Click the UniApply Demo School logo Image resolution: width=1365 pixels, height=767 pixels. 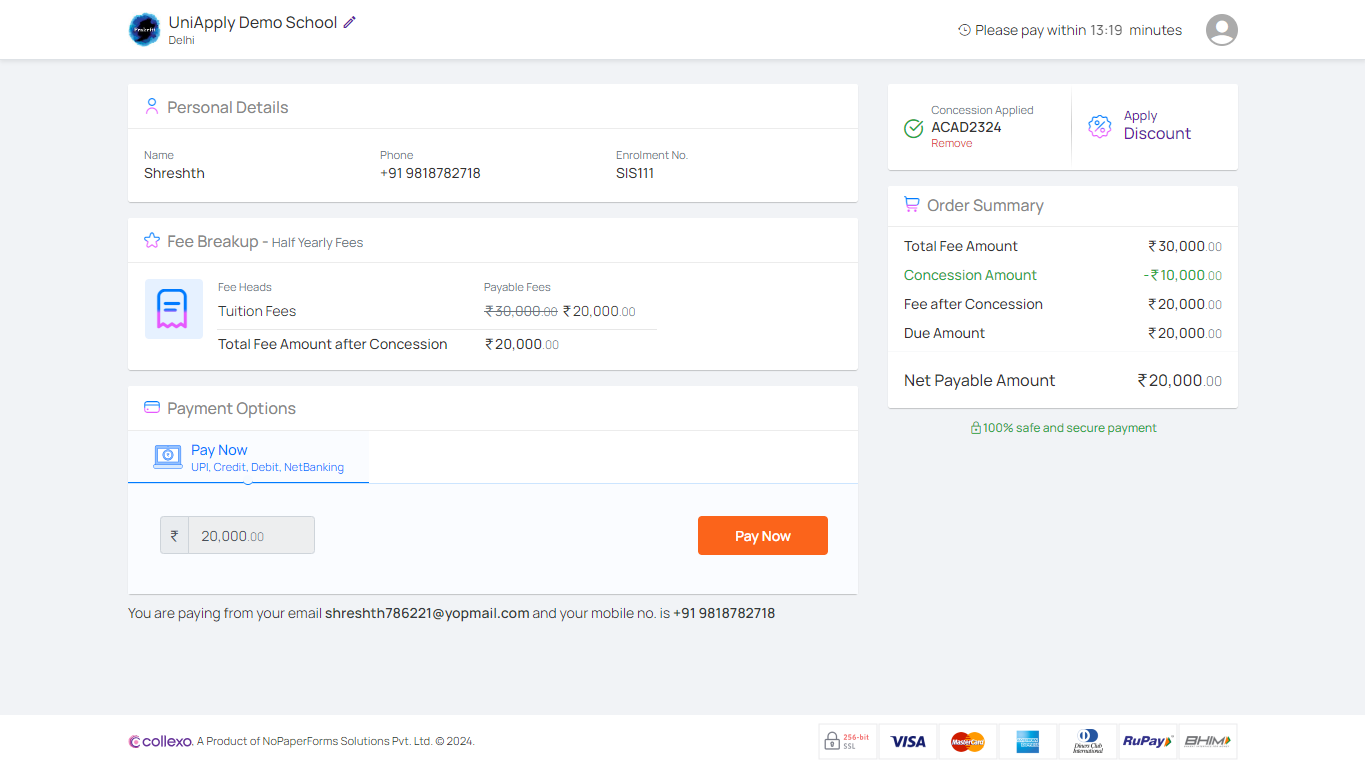[x=144, y=30]
